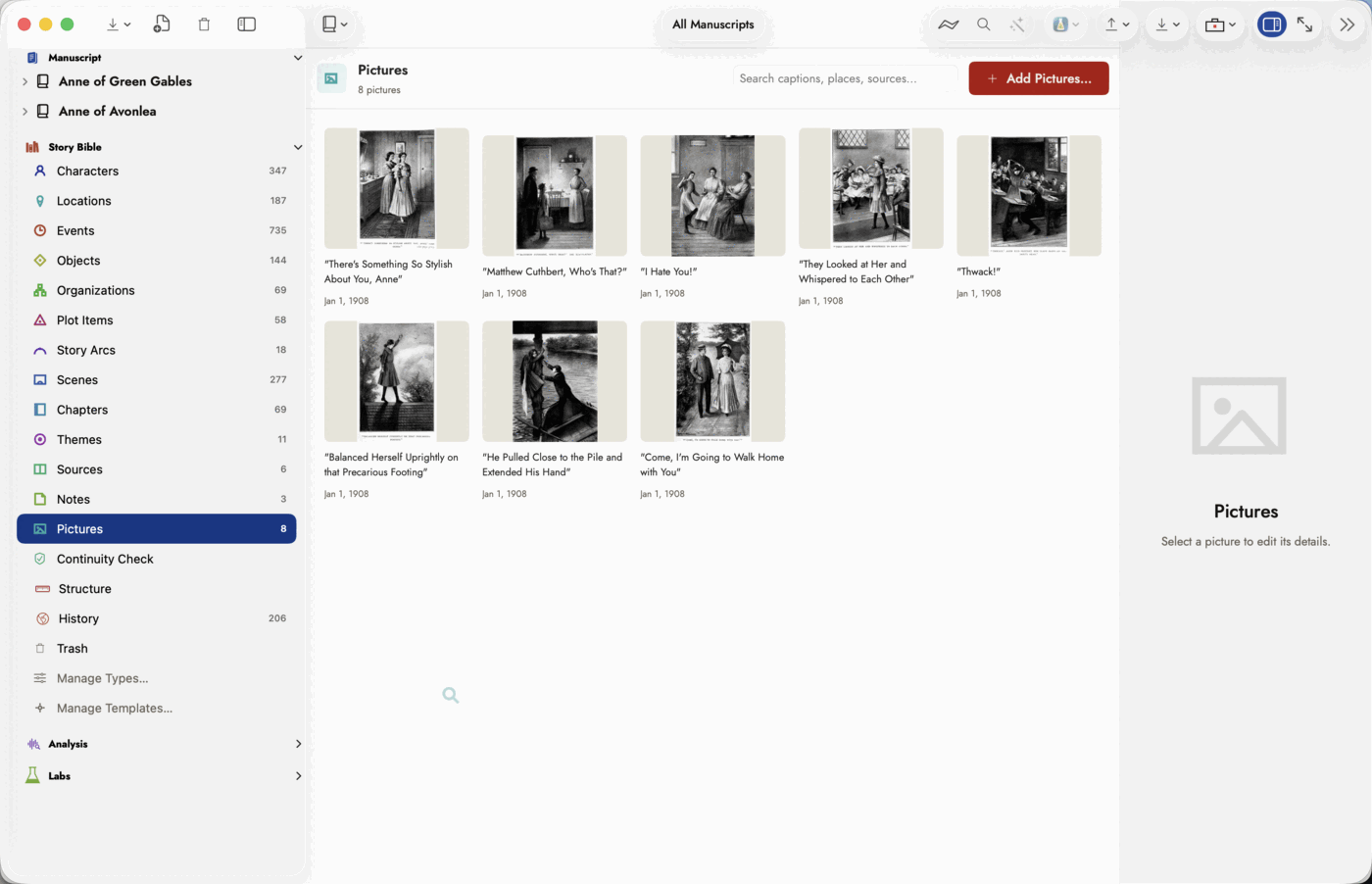
Task: Open Structure in the sidebar
Action: coord(157,589)
